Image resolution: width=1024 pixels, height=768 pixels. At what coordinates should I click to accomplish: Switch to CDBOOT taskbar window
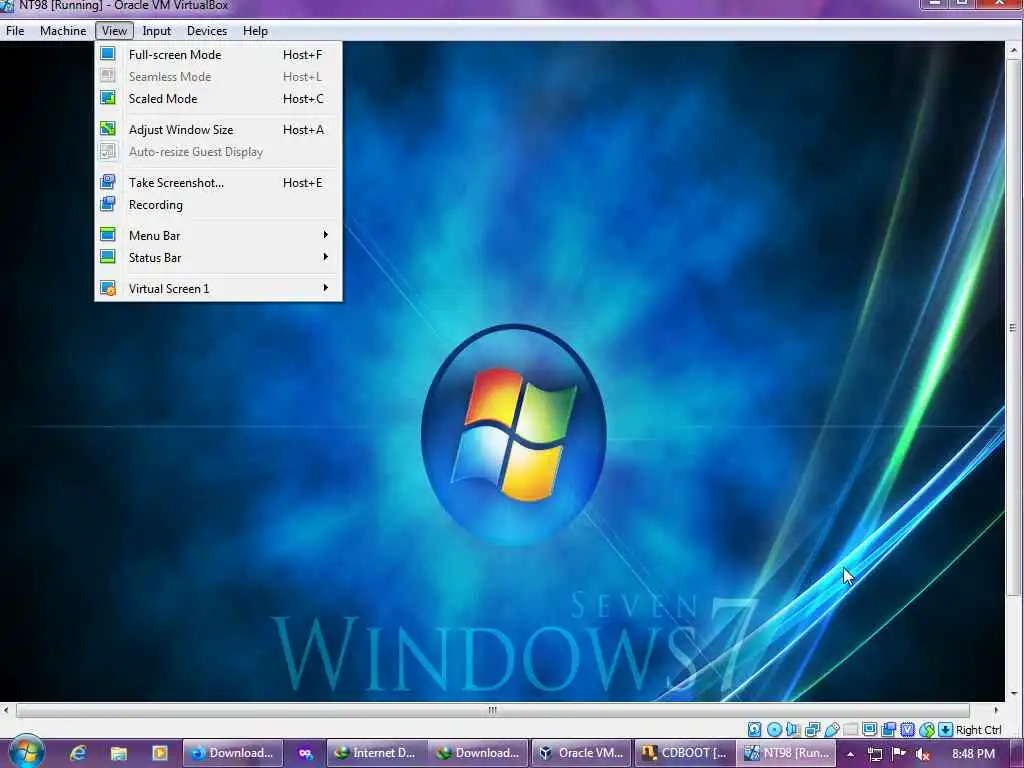[684, 753]
